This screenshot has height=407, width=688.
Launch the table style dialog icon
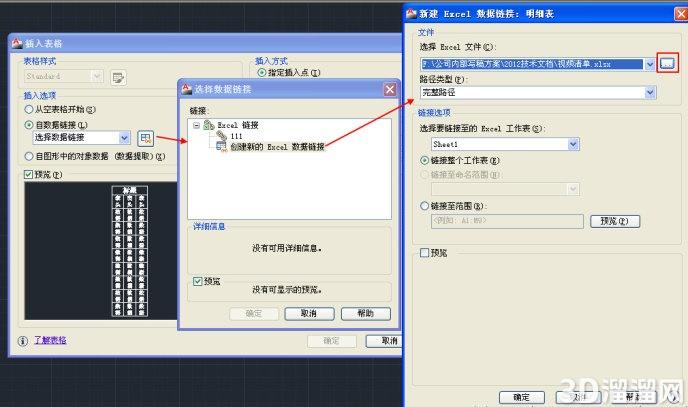pyautogui.click(x=118, y=78)
